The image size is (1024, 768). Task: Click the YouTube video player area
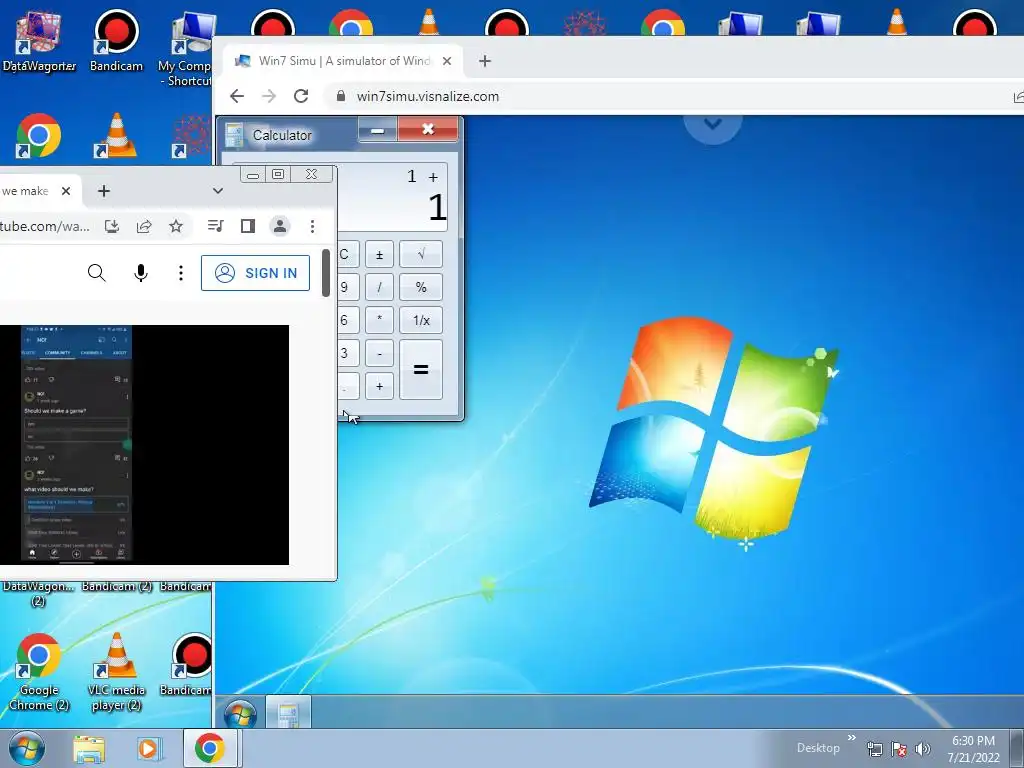(x=144, y=445)
